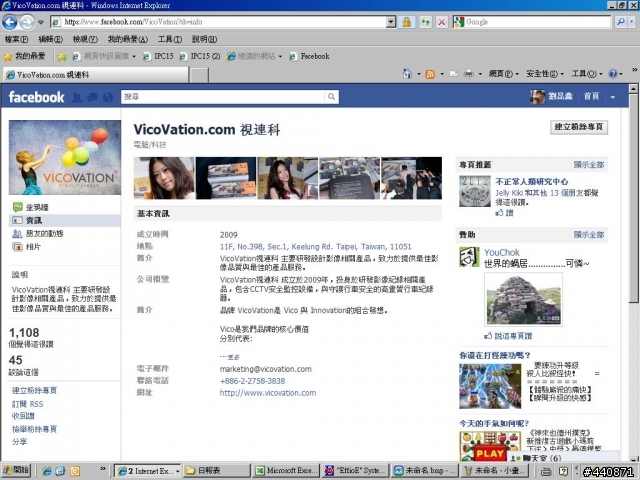
Task: Click the stone hut sponsor image
Action: (x=523, y=299)
